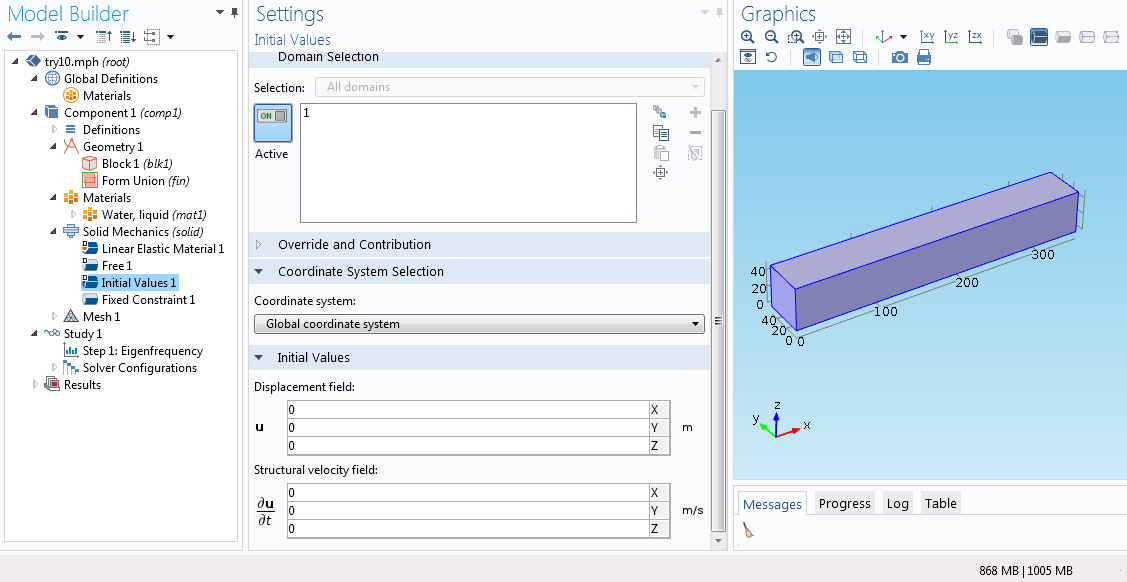1127x582 pixels.
Task: Toggle the Active selection ON switch
Action: 273,117
